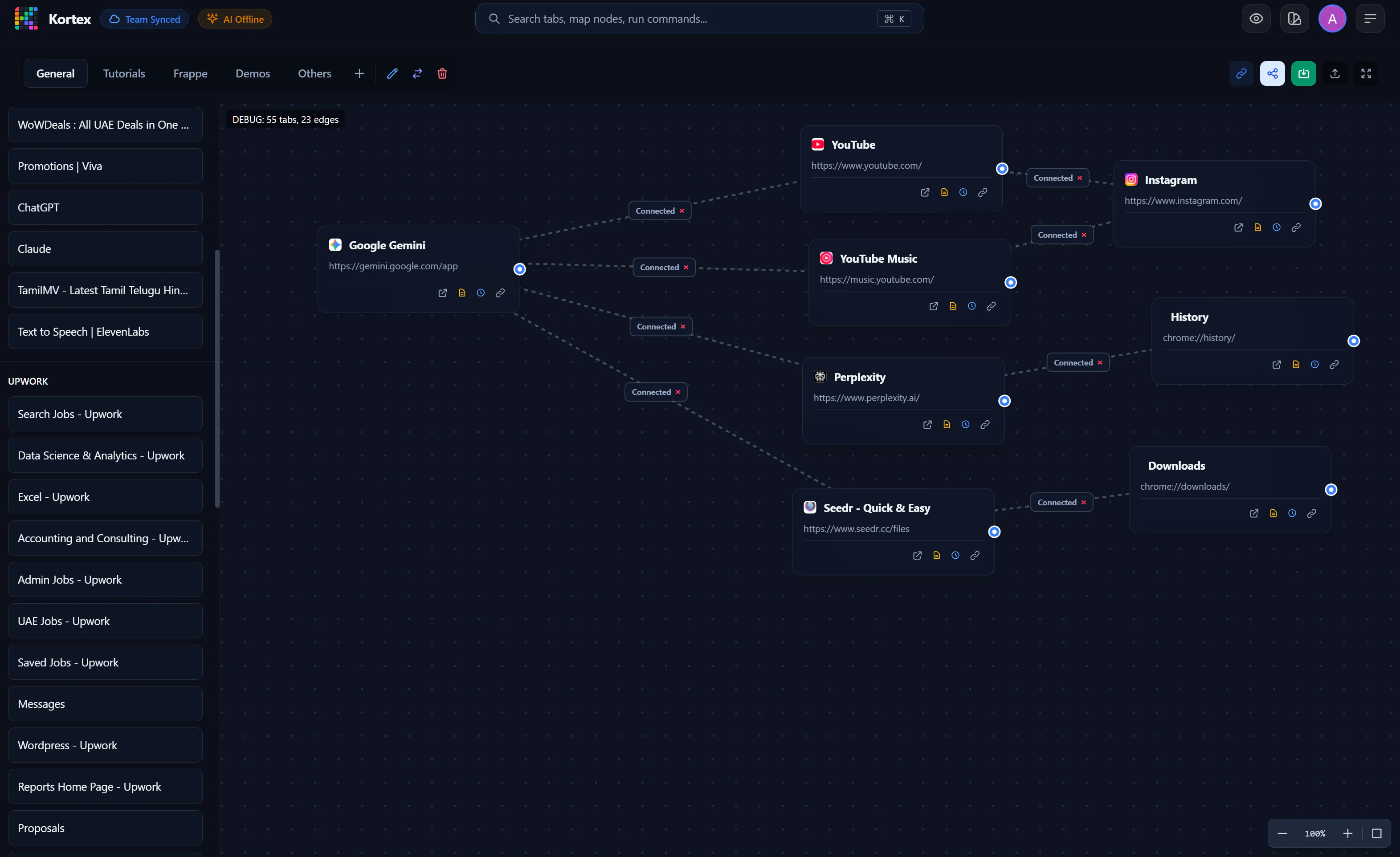Click the pencil edit icon beside the tabs
Screen dimensions: 1400x857
[392, 73]
